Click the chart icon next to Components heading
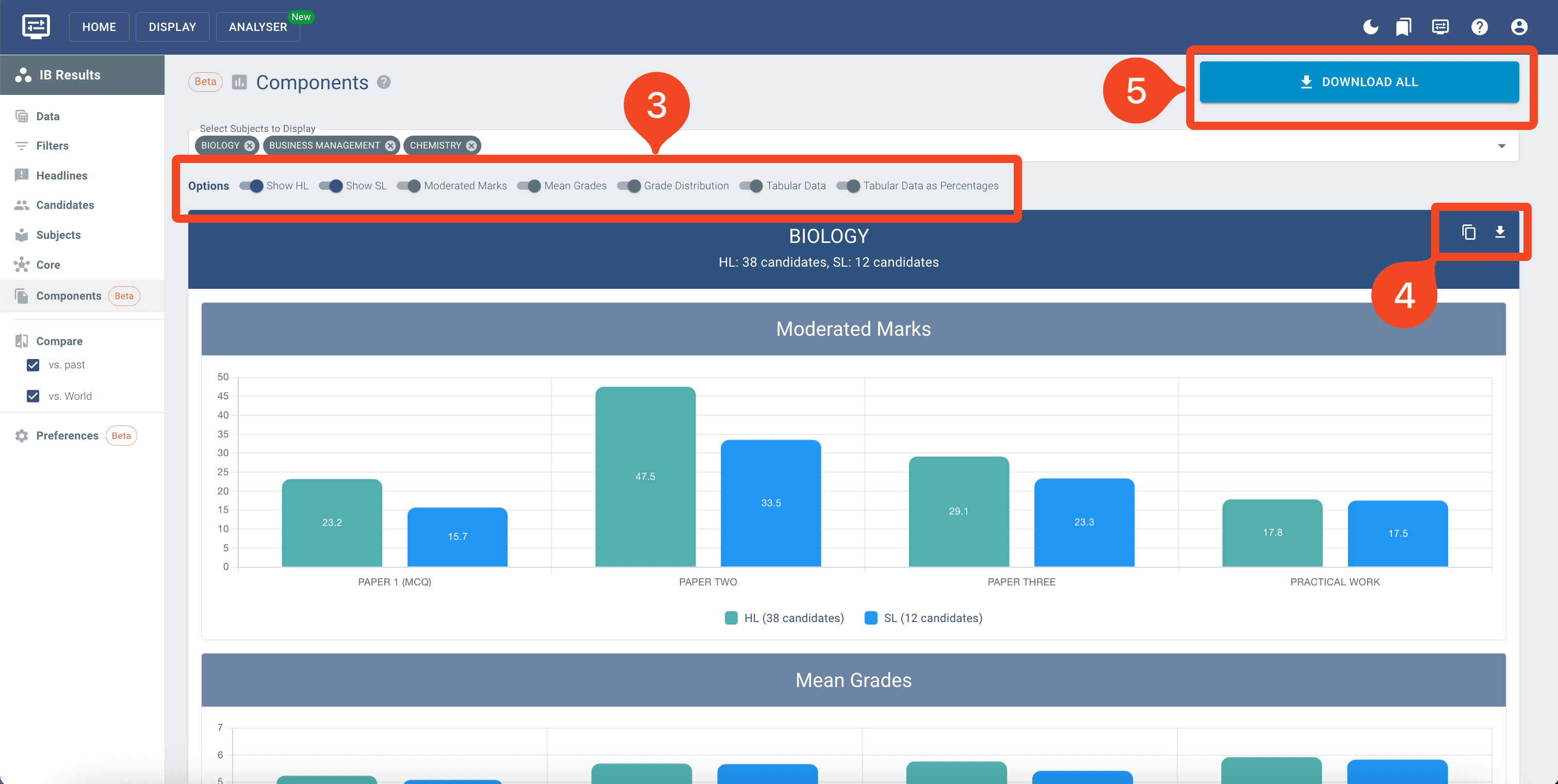The image size is (1558, 784). (239, 81)
